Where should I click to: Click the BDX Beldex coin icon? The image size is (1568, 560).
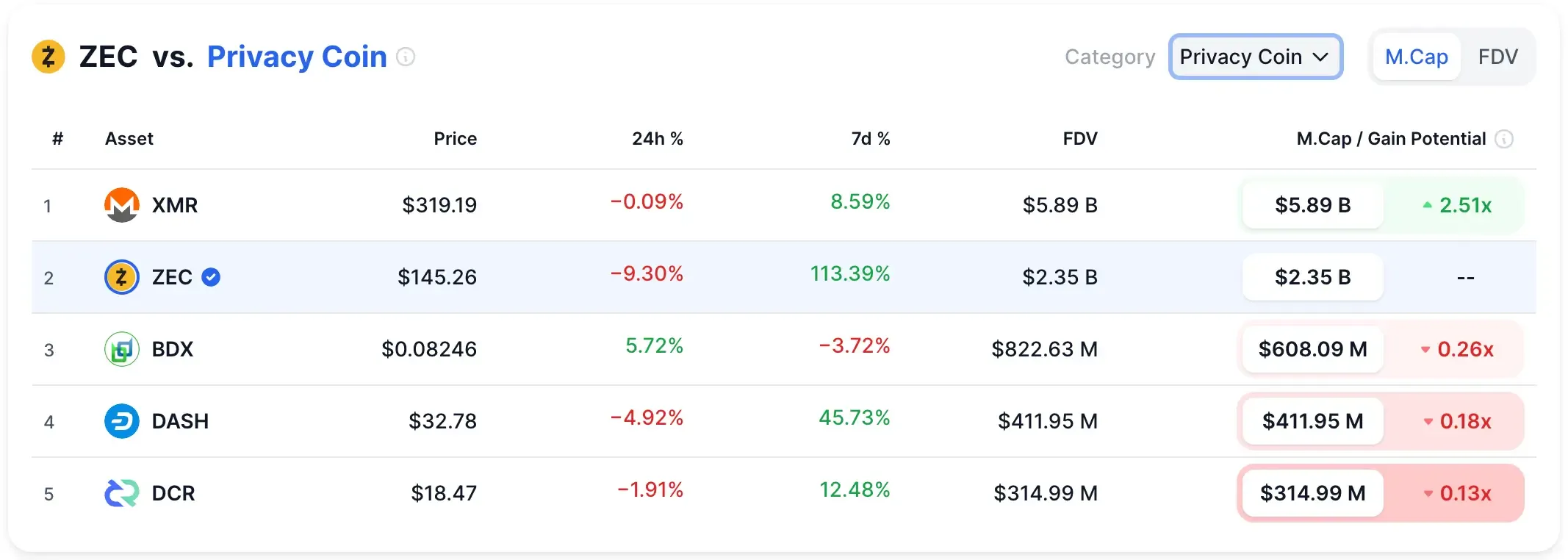122,350
